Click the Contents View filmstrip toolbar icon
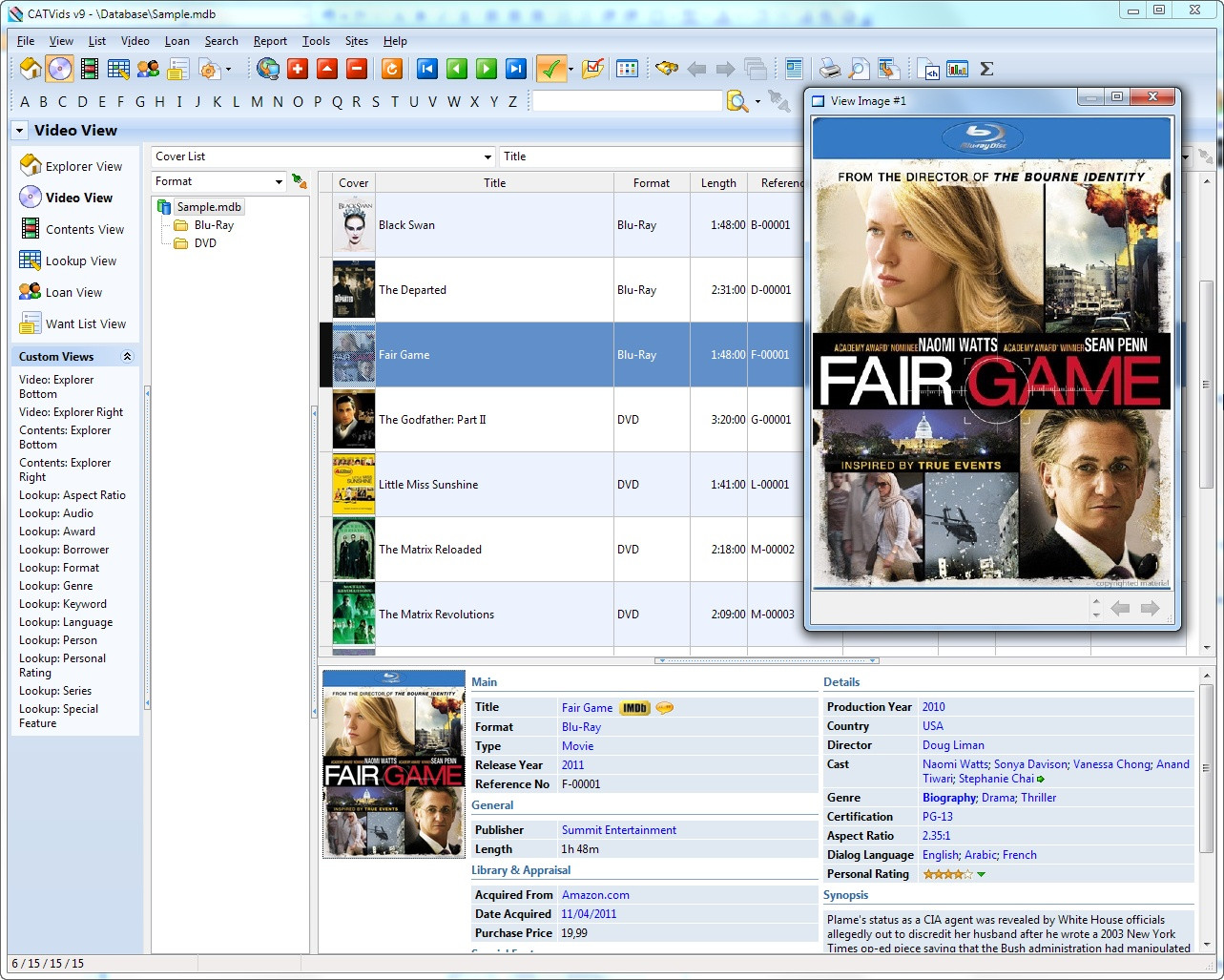Image resolution: width=1224 pixels, height=980 pixels. pyautogui.click(x=90, y=69)
